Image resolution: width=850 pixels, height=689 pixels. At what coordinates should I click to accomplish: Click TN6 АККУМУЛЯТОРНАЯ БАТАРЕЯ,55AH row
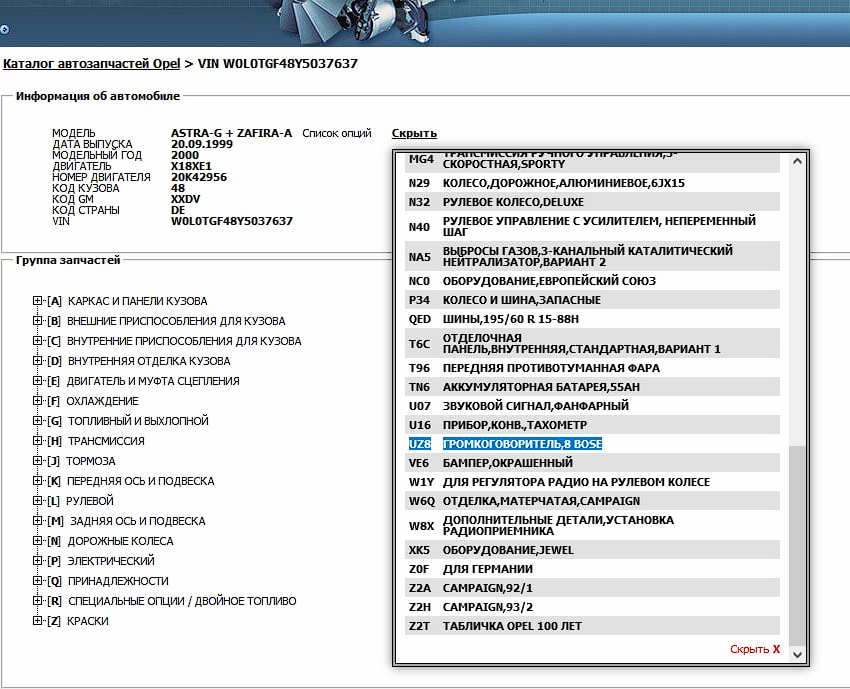(x=592, y=387)
